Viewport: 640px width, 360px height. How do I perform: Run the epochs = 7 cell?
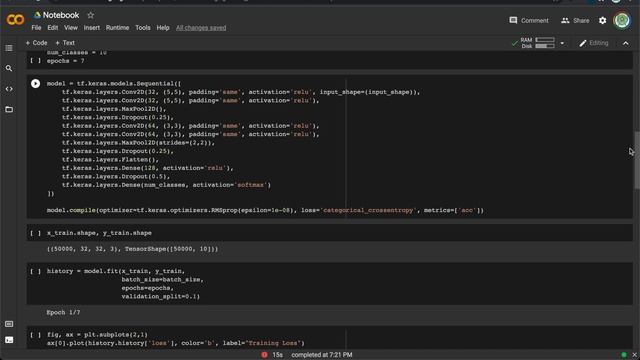[x=36, y=61]
